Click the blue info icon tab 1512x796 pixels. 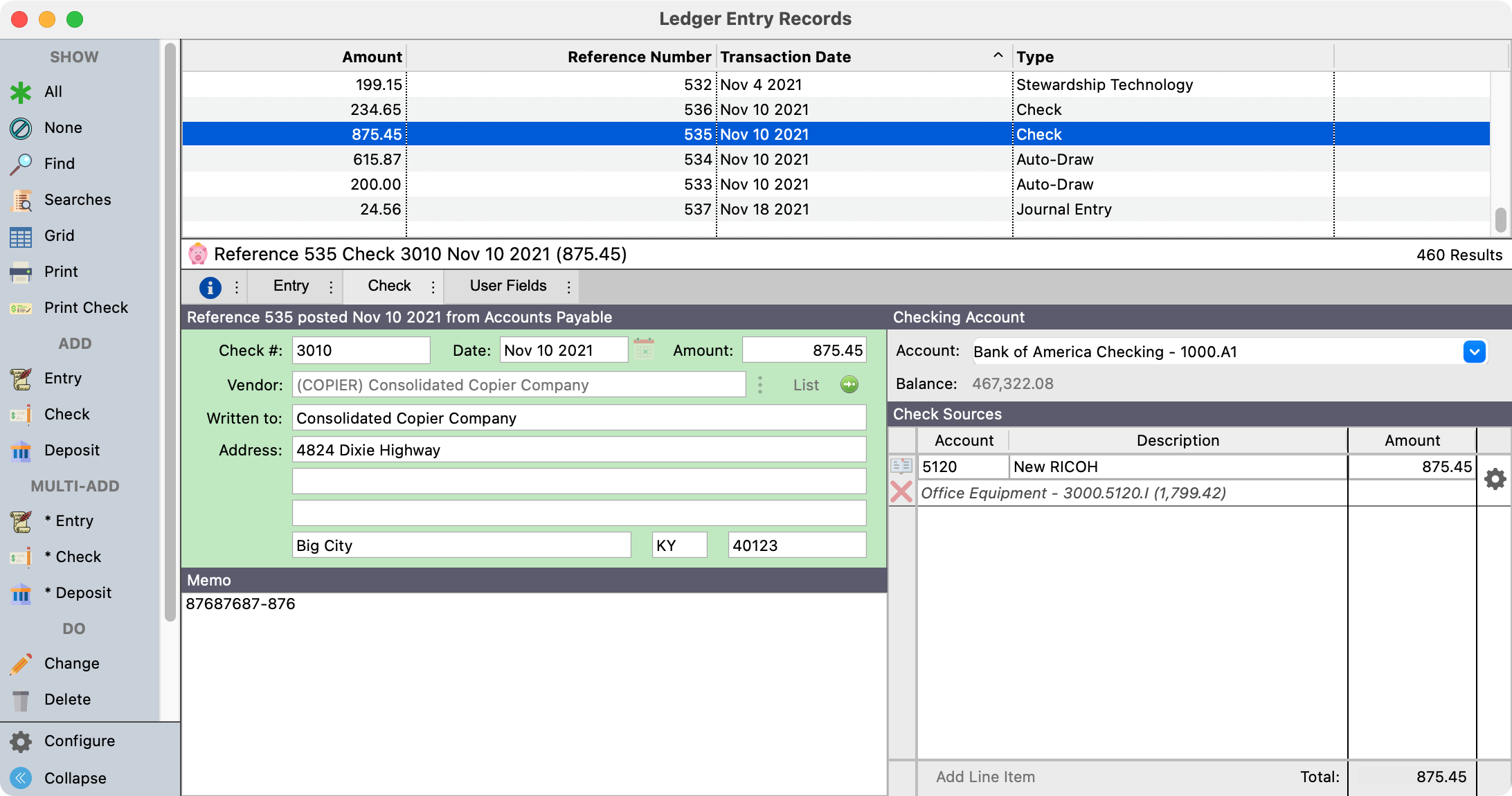(210, 287)
